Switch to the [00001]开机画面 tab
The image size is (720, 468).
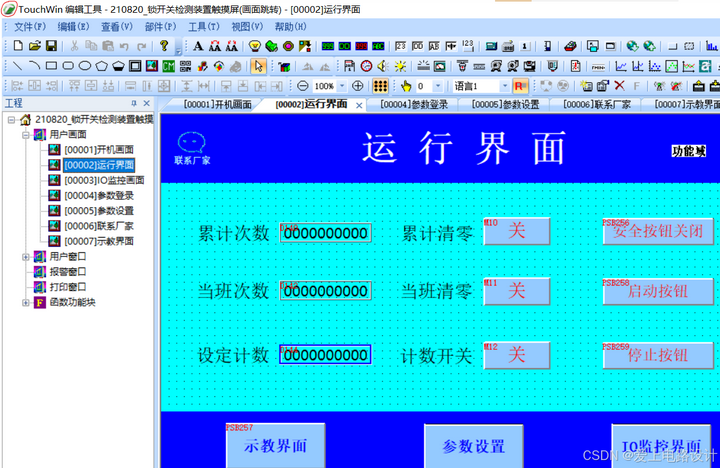tap(217, 105)
